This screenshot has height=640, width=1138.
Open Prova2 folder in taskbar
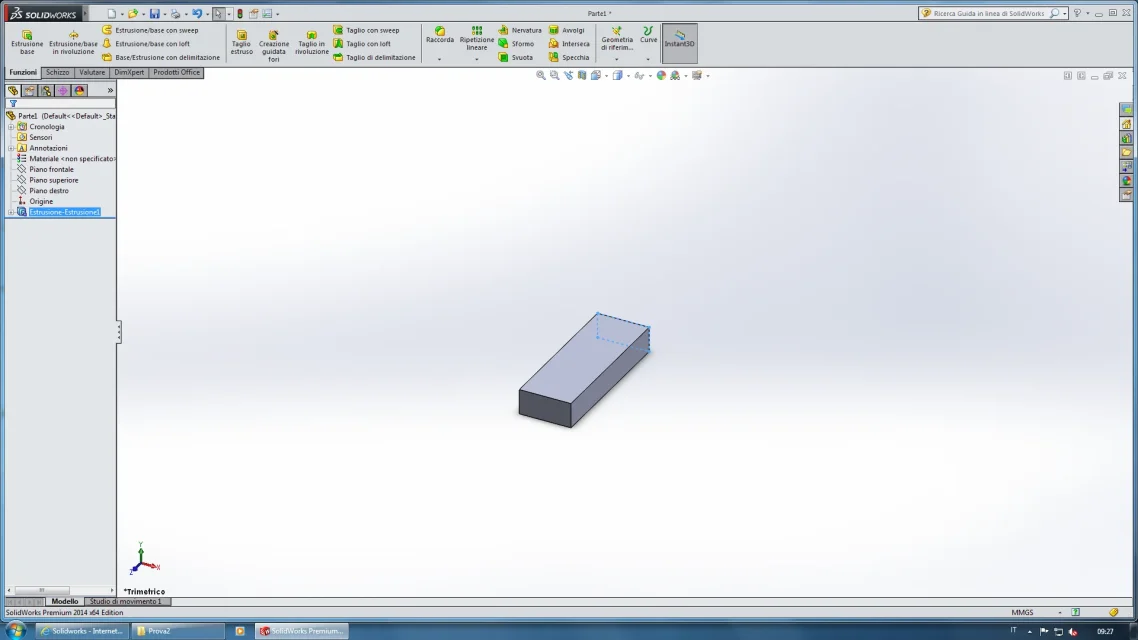178,631
